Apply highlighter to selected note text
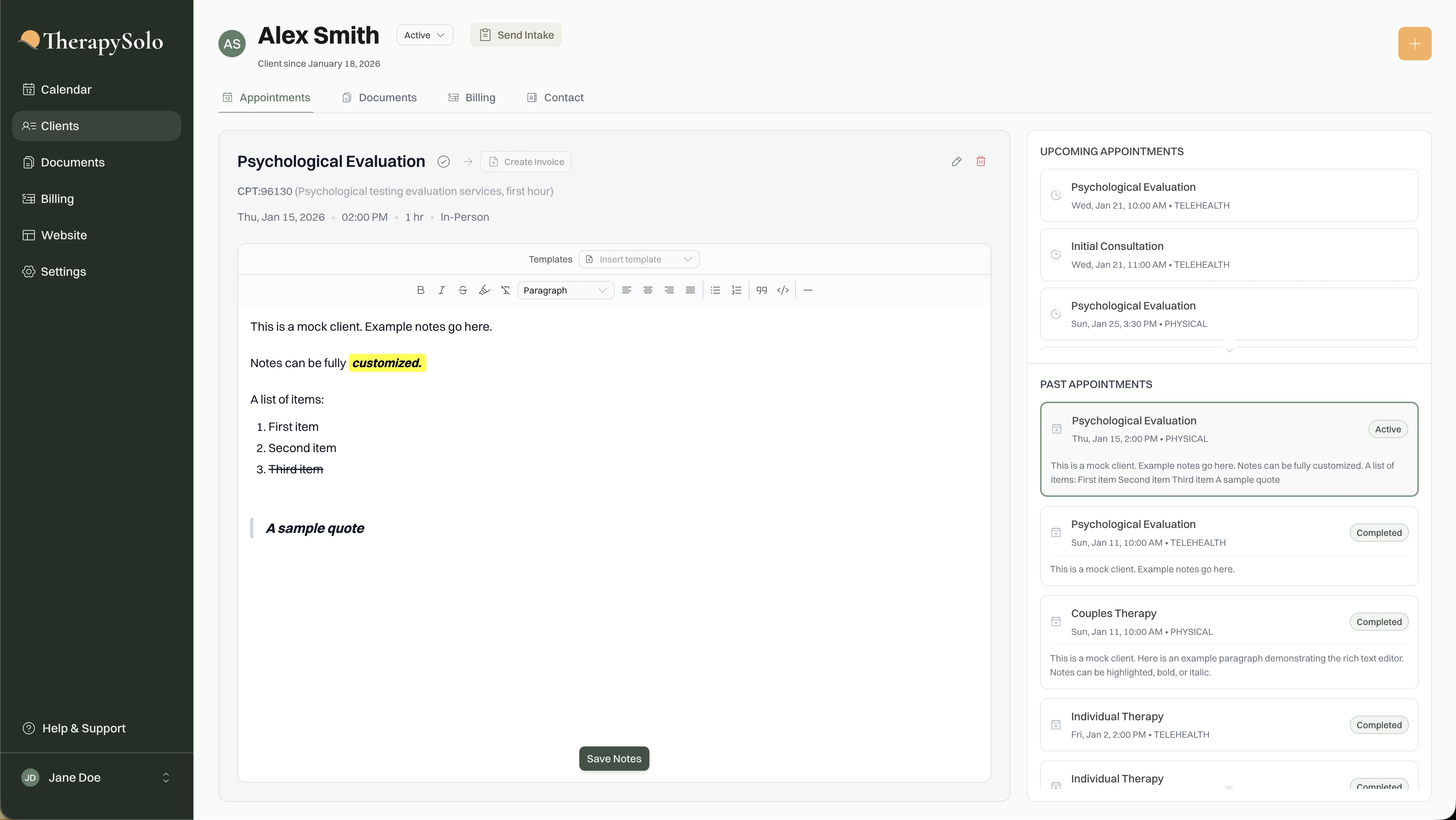Screen dimensions: 1456x820 484,290
